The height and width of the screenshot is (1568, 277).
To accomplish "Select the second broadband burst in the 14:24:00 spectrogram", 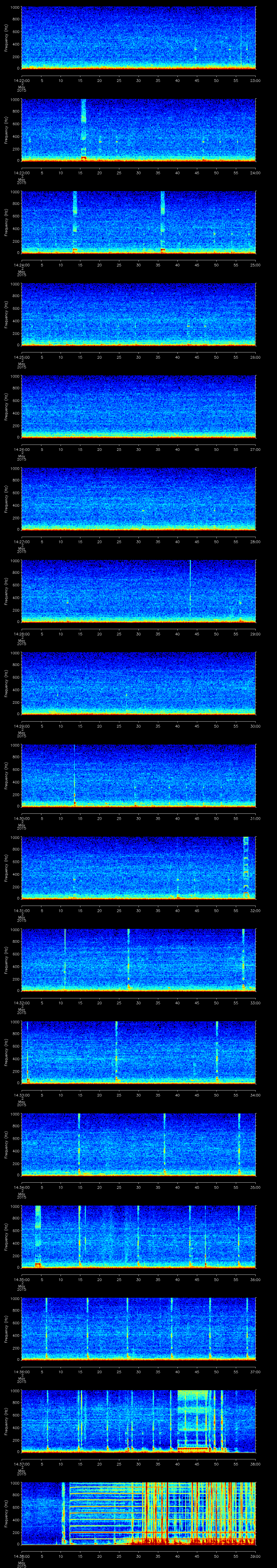I will click(163, 222).
